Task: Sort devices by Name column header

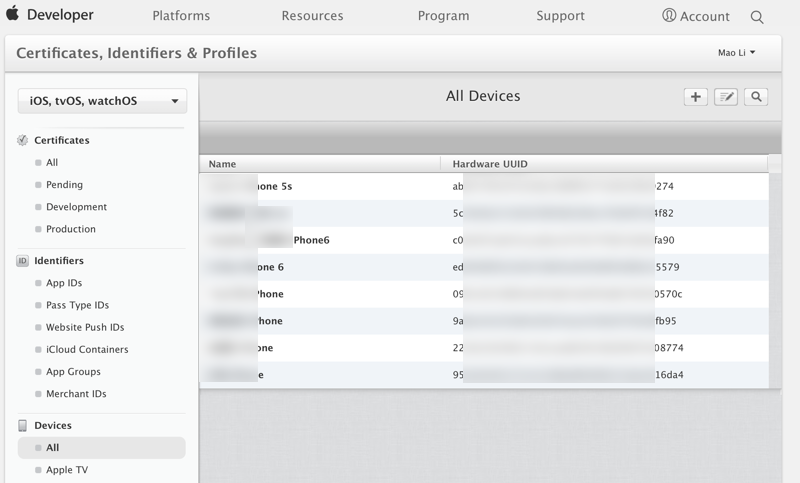Action: (222, 164)
